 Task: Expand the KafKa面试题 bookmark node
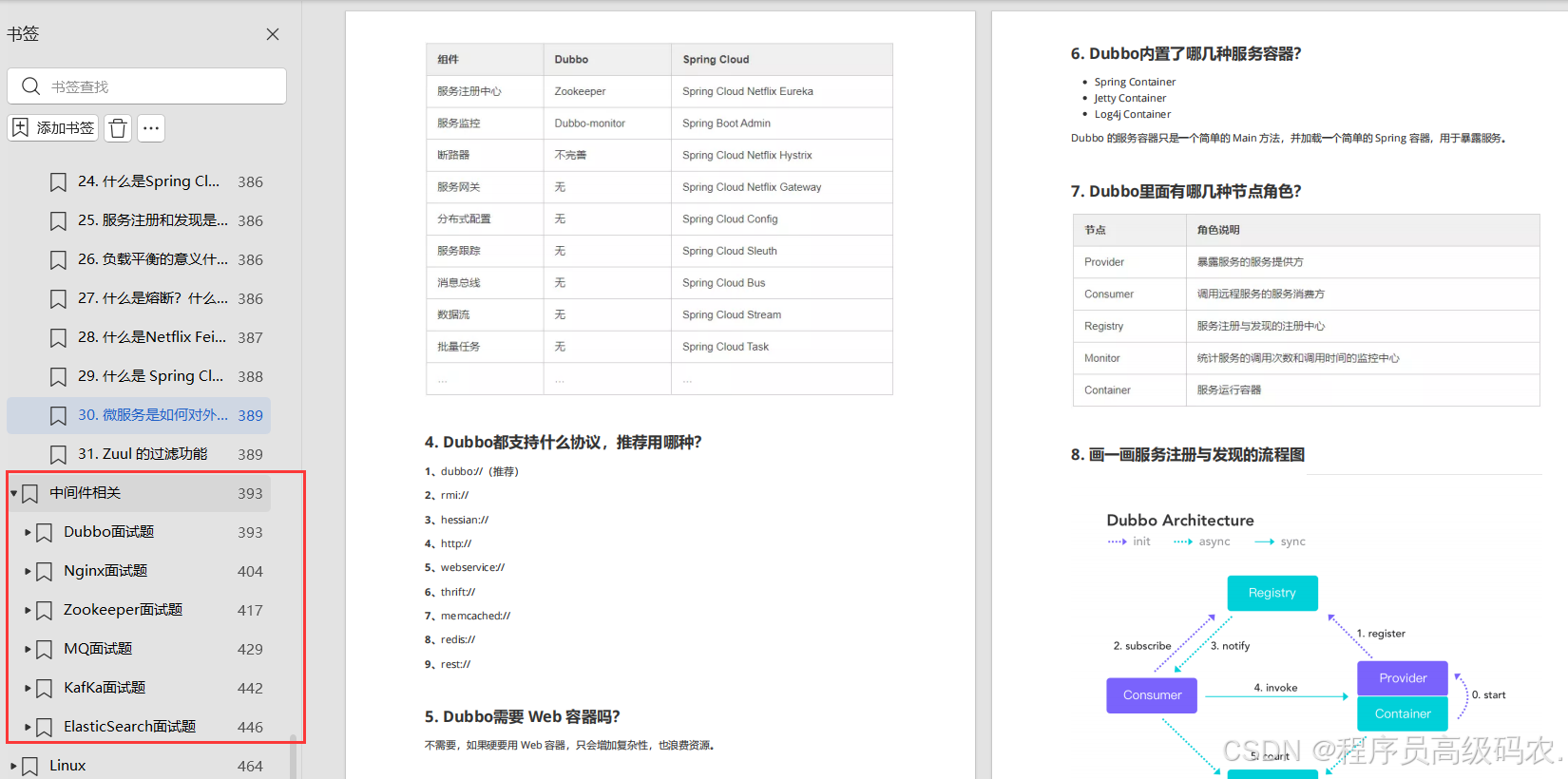coord(28,688)
